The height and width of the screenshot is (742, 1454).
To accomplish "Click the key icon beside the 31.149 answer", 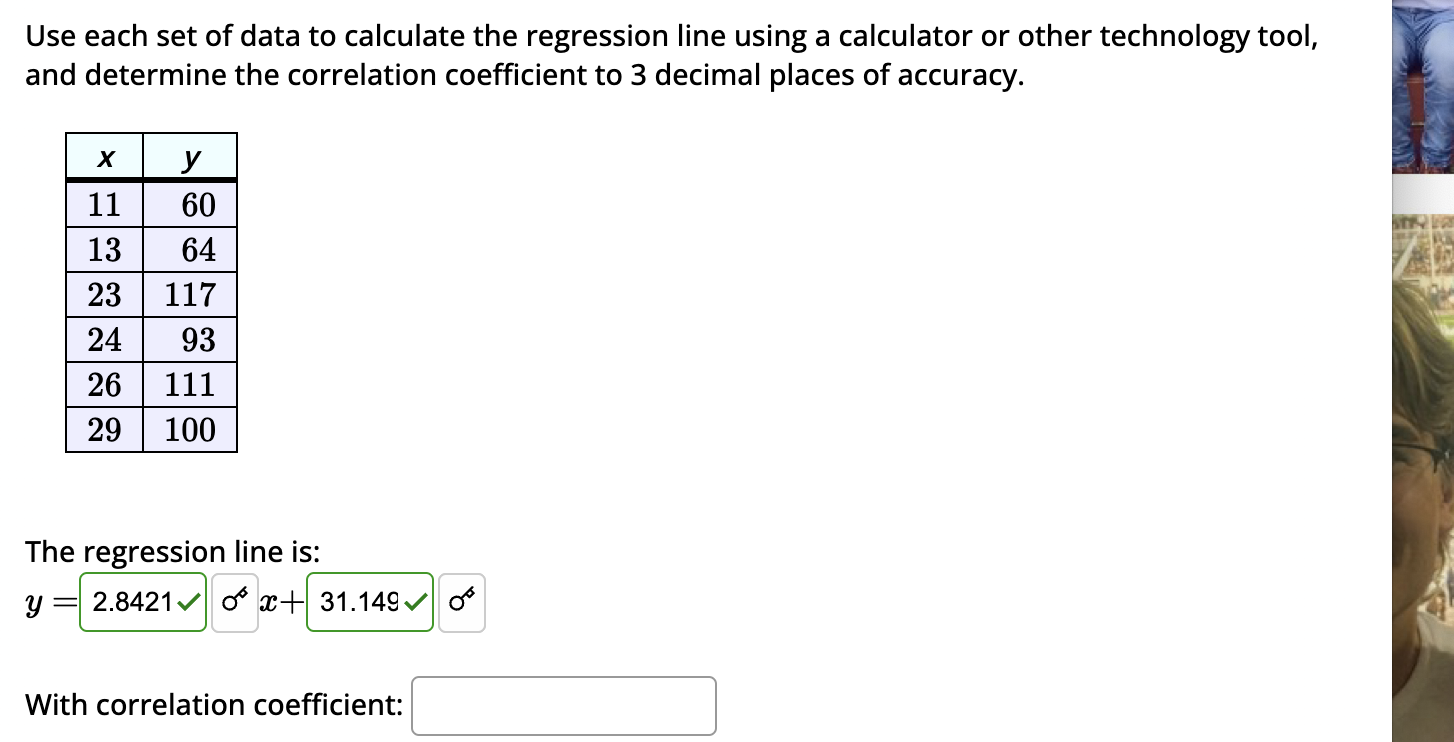I will click(x=462, y=602).
